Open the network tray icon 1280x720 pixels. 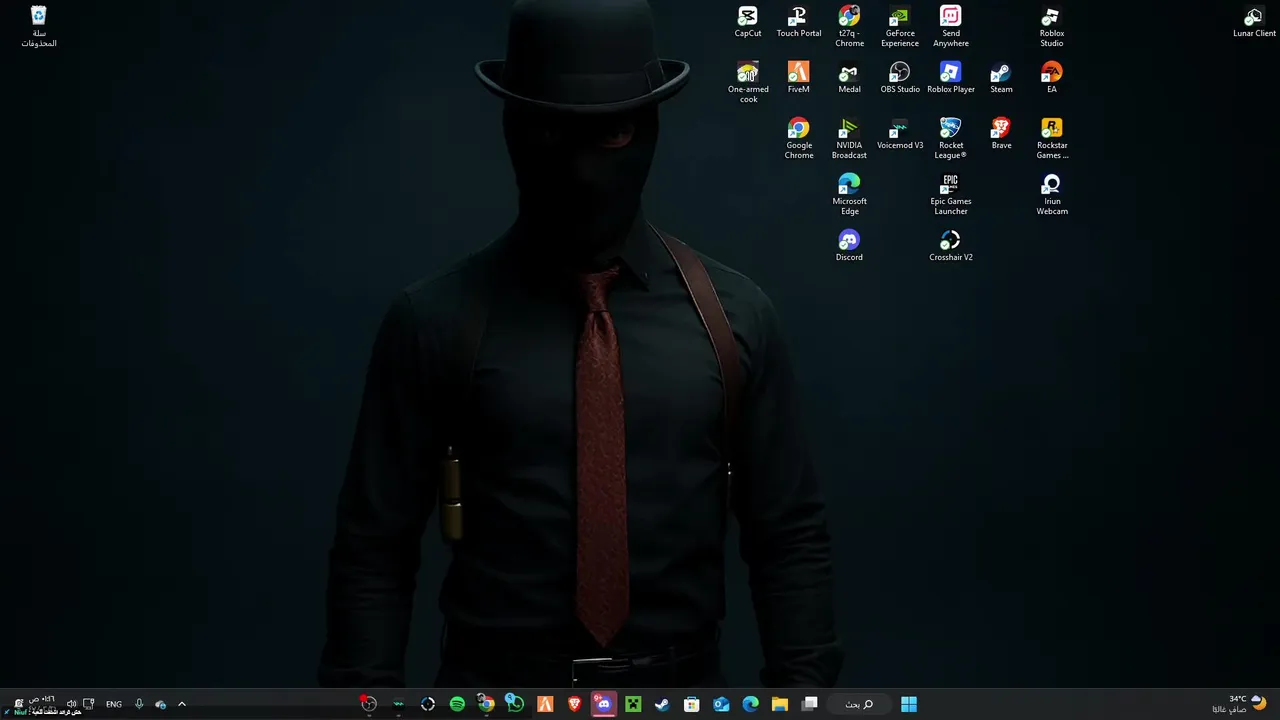point(88,704)
